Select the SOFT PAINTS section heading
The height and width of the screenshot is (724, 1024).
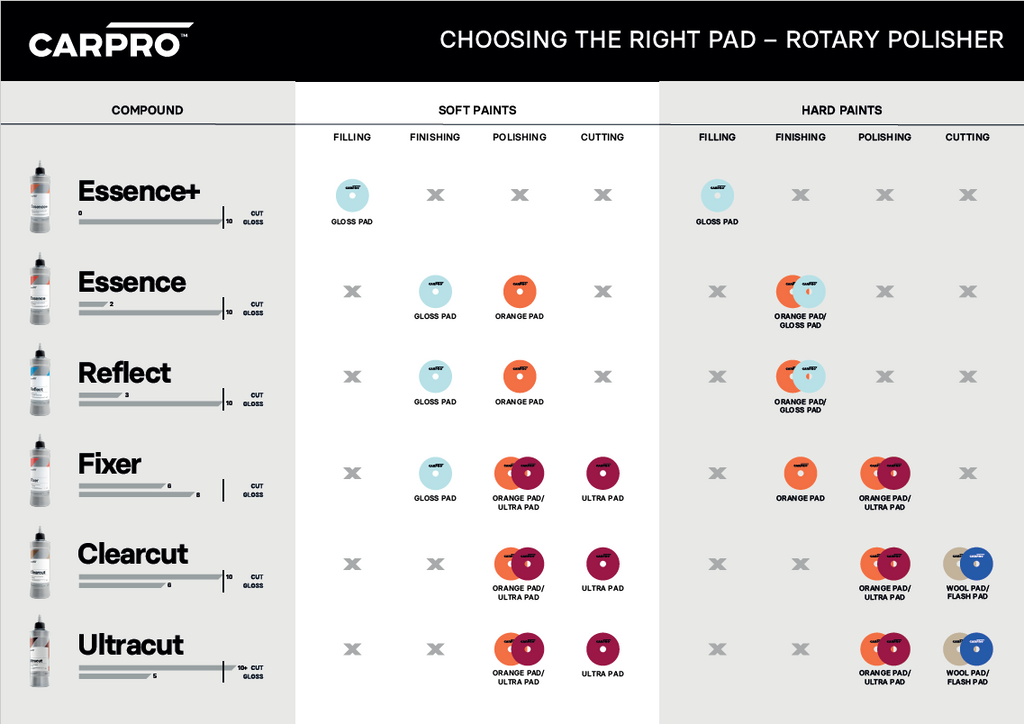[x=477, y=110]
